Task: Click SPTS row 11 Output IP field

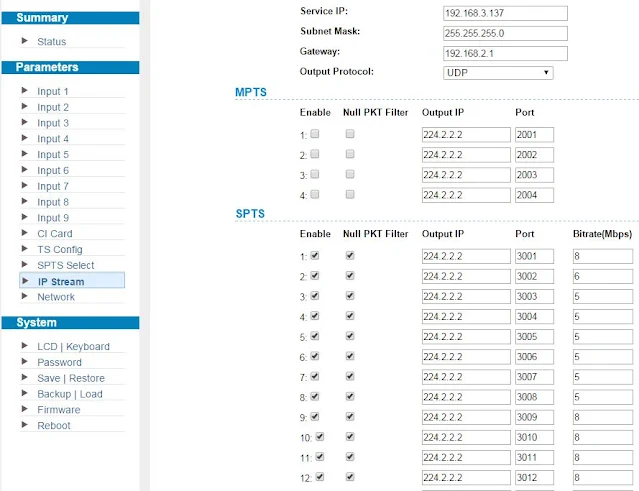Action: (466, 458)
